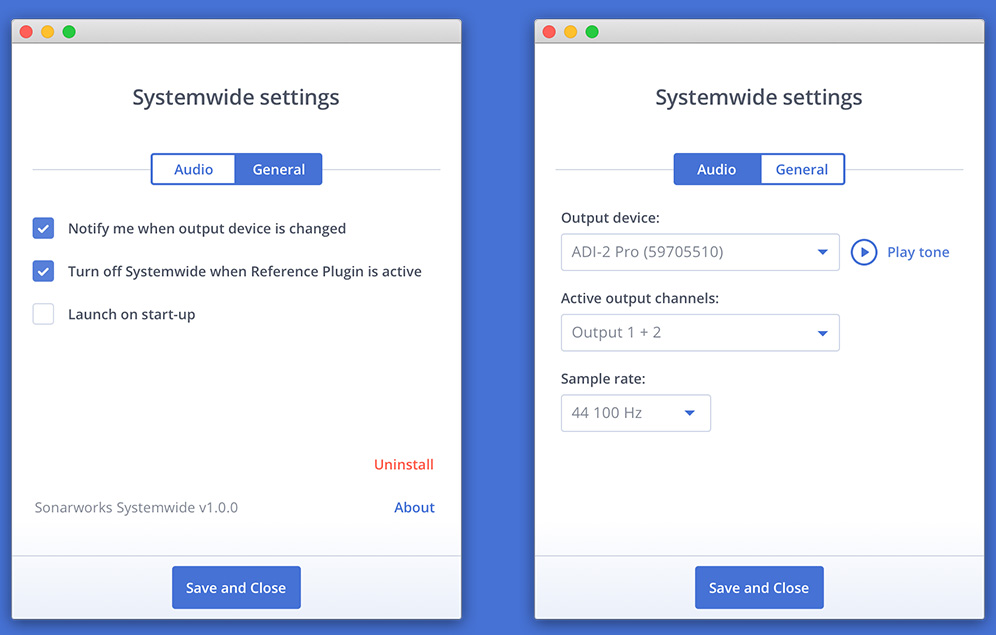
Task: Switch to the General tab in right window
Action: [802, 169]
